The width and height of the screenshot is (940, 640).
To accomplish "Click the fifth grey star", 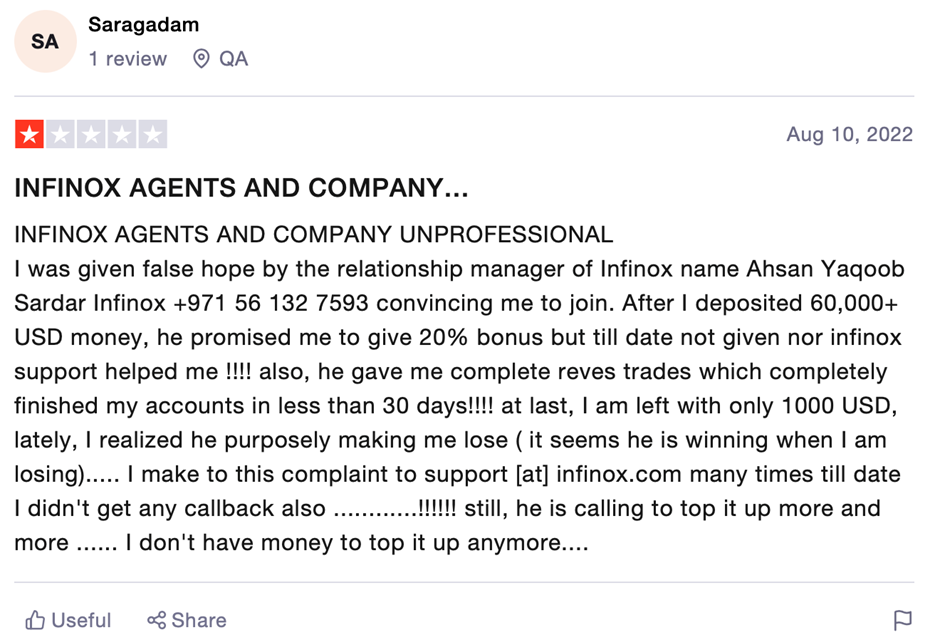I will tap(153, 134).
